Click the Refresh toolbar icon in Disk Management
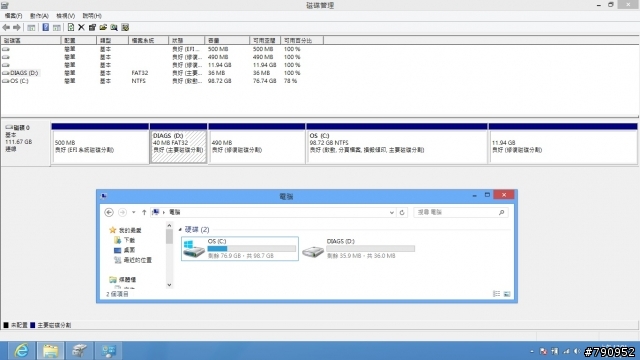The height and width of the screenshot is (360, 640). coord(71,27)
